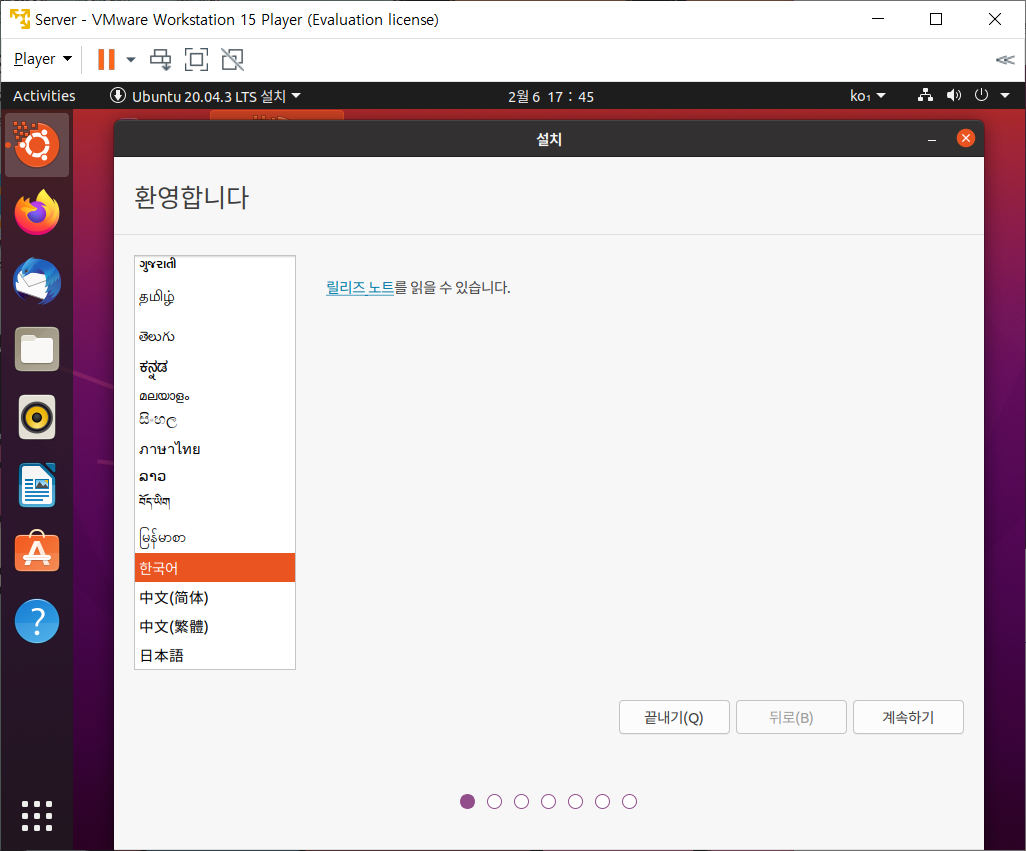Open the Player menu
The width and height of the screenshot is (1026, 851).
point(43,59)
